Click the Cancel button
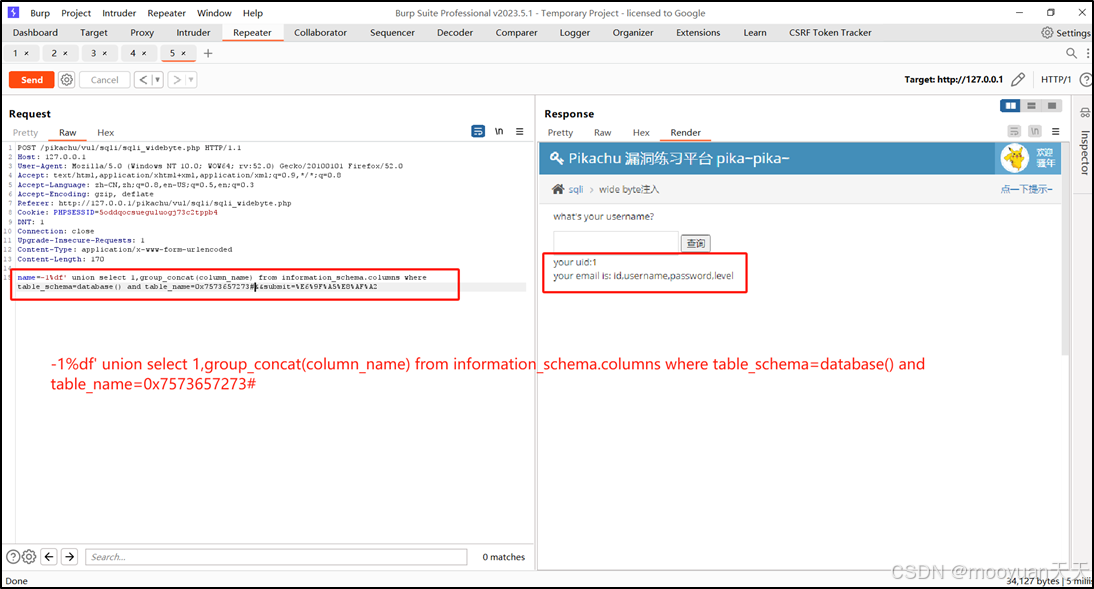 [x=105, y=80]
